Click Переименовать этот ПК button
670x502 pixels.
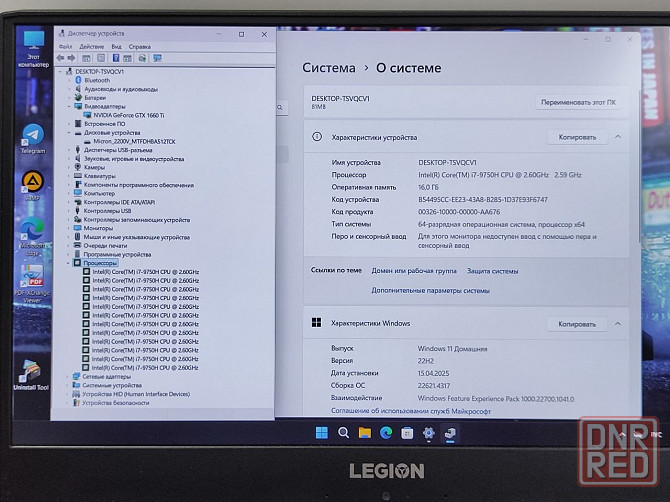(578, 103)
